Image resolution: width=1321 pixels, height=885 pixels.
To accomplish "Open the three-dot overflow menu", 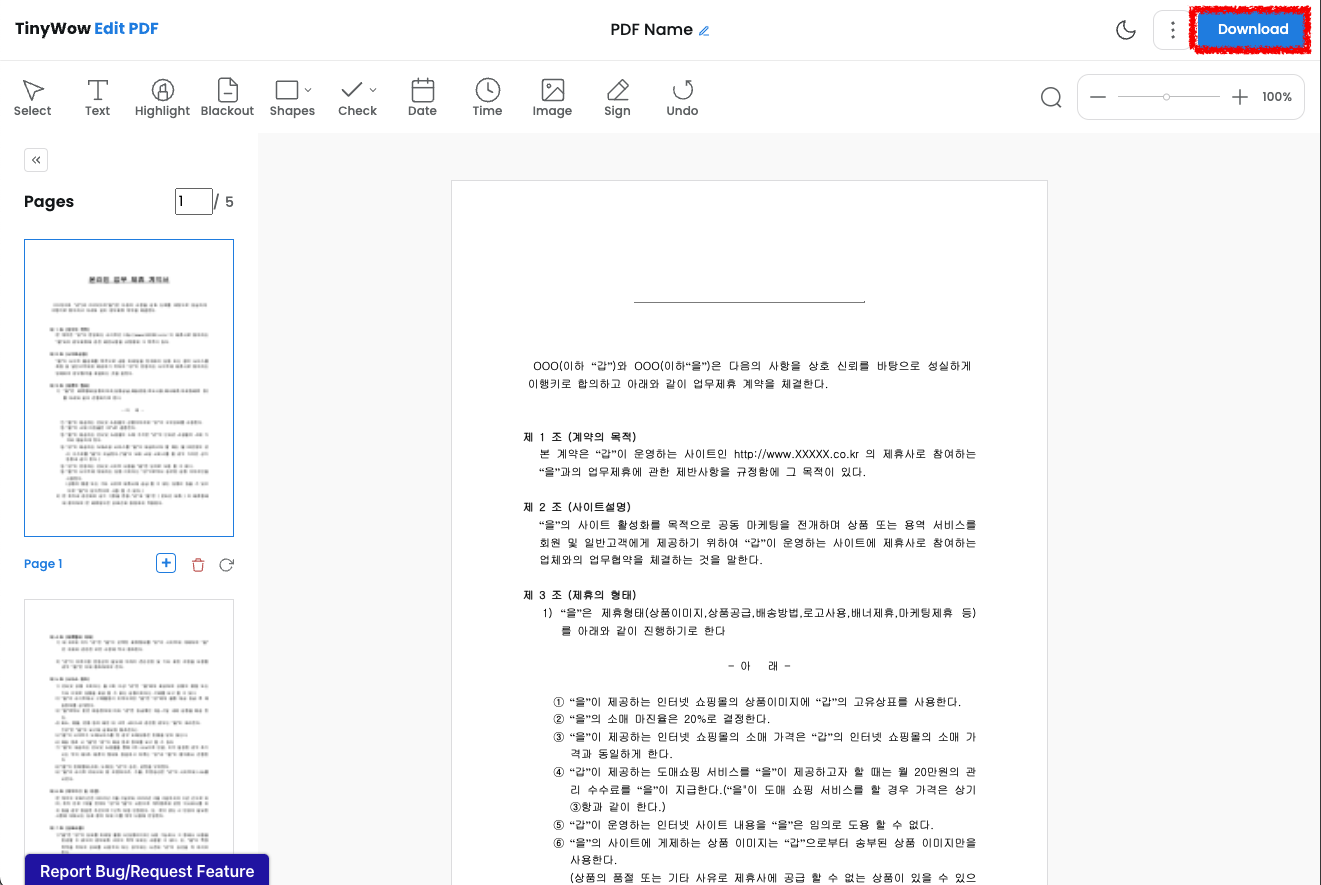I will (x=1171, y=29).
